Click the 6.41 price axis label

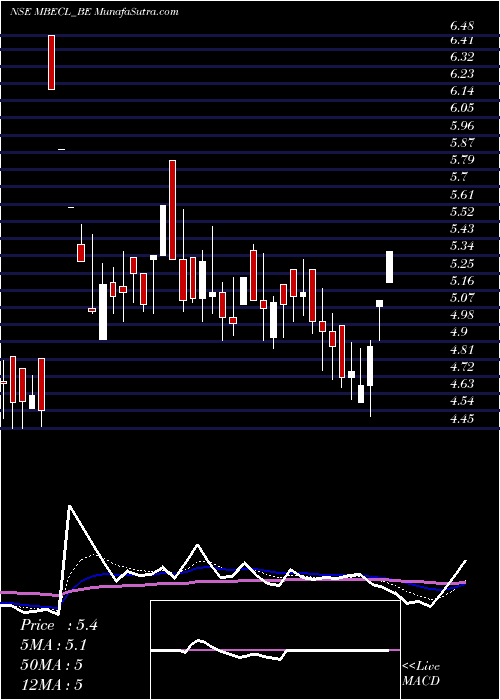(x=462, y=40)
